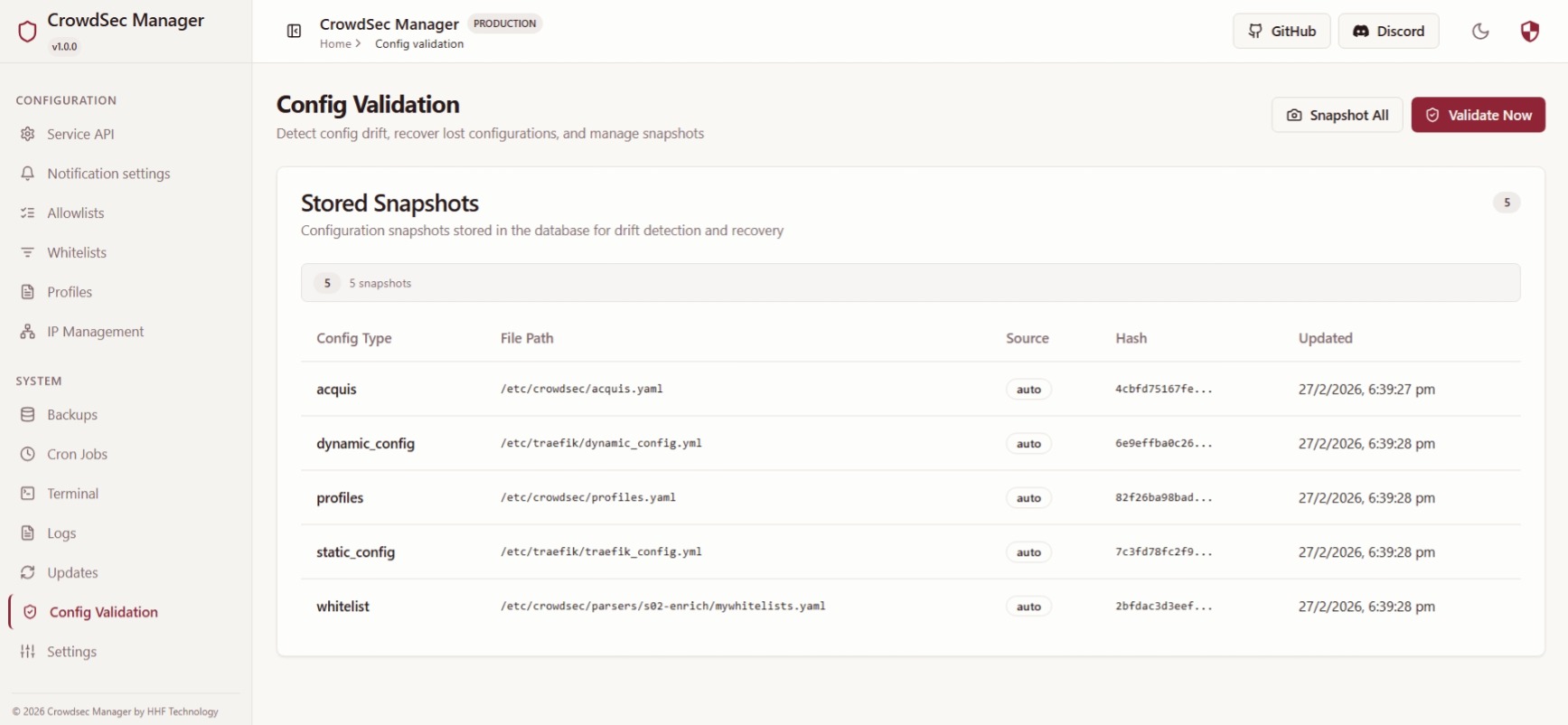Click the Updated column header
This screenshot has width=1568, height=725.
tap(1325, 338)
